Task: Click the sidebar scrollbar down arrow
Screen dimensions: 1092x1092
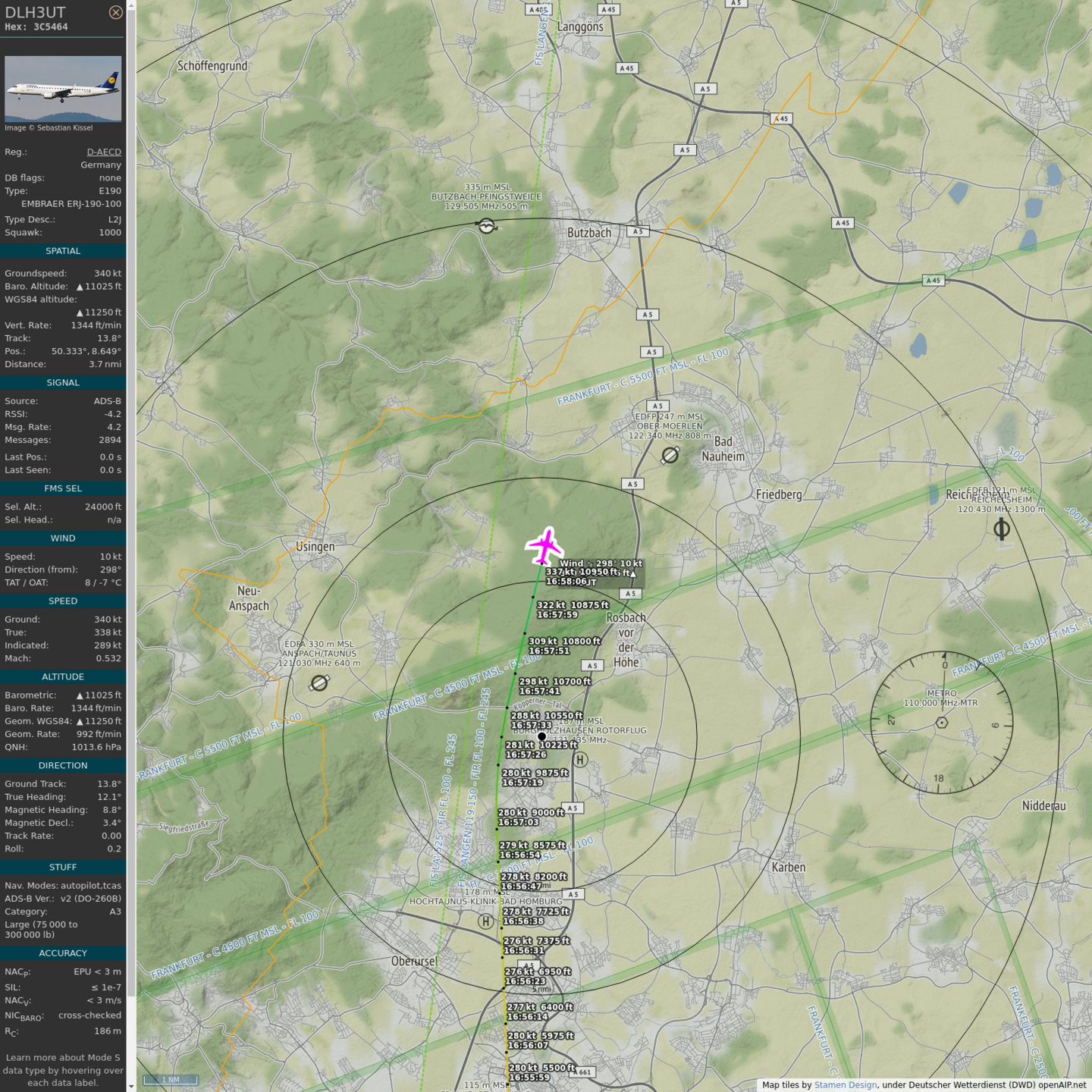Action: tap(131, 1086)
